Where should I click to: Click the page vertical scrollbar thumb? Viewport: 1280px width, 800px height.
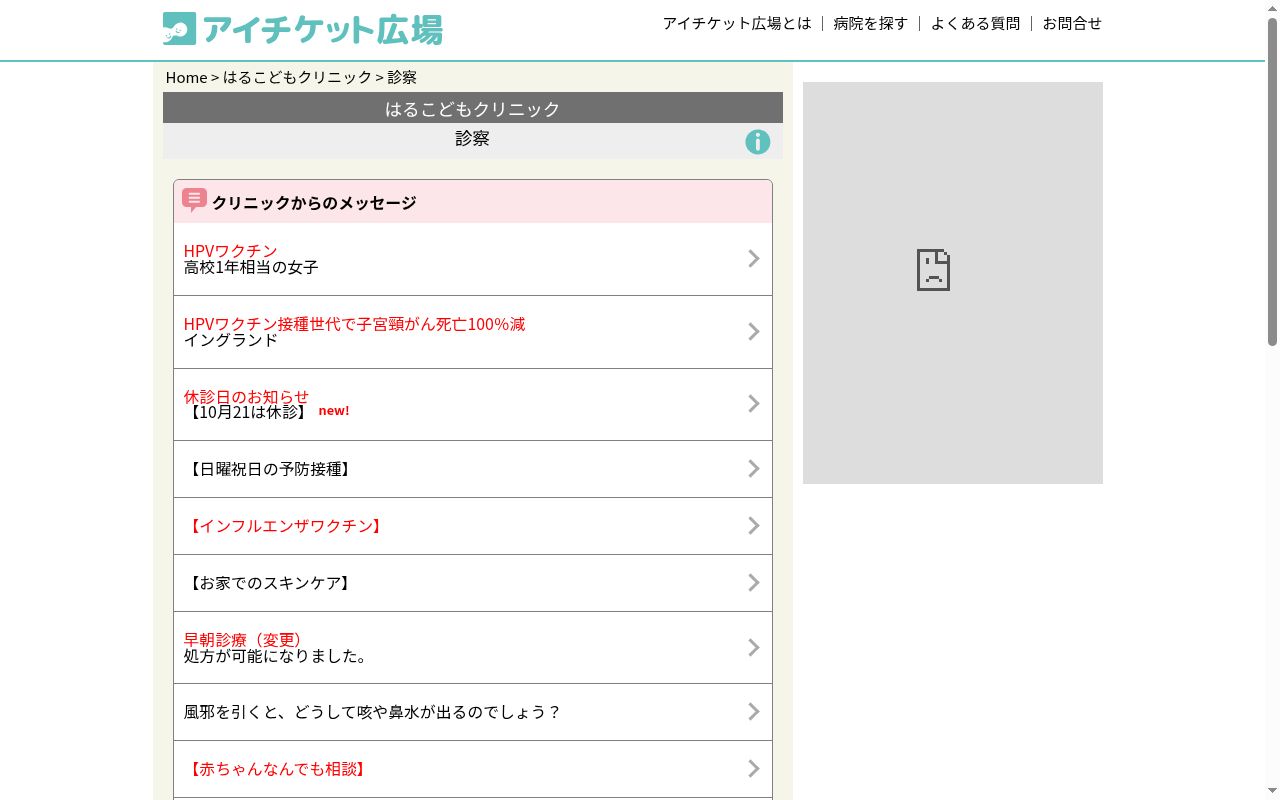pos(1272,182)
